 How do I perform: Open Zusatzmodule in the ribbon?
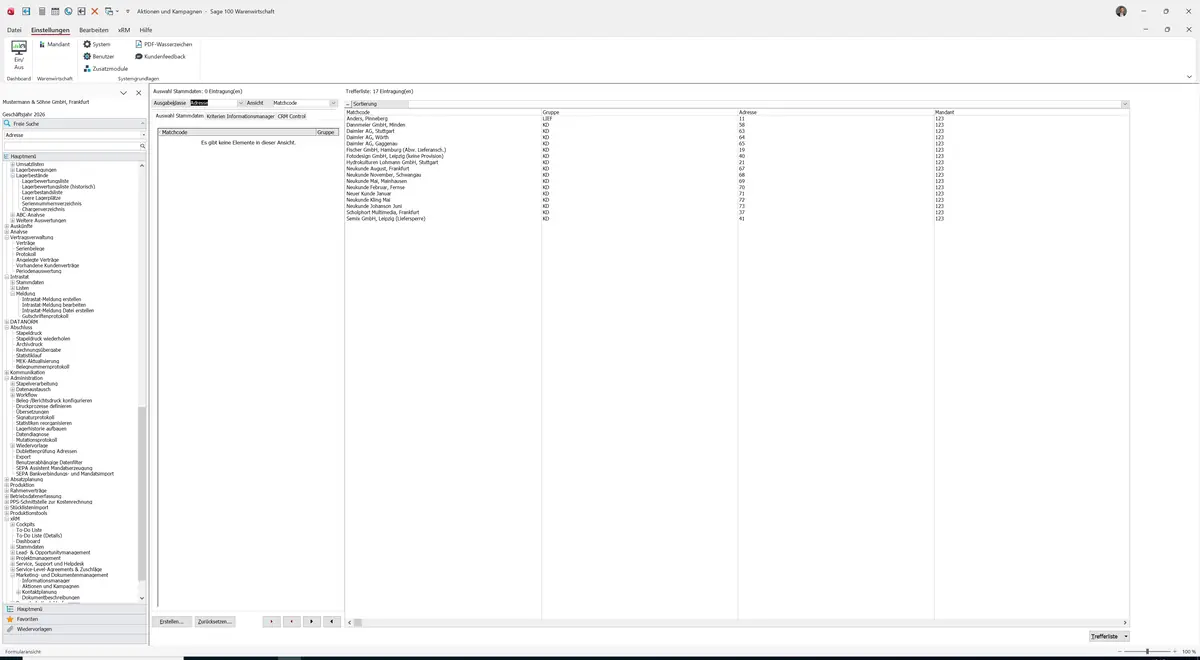click(105, 68)
